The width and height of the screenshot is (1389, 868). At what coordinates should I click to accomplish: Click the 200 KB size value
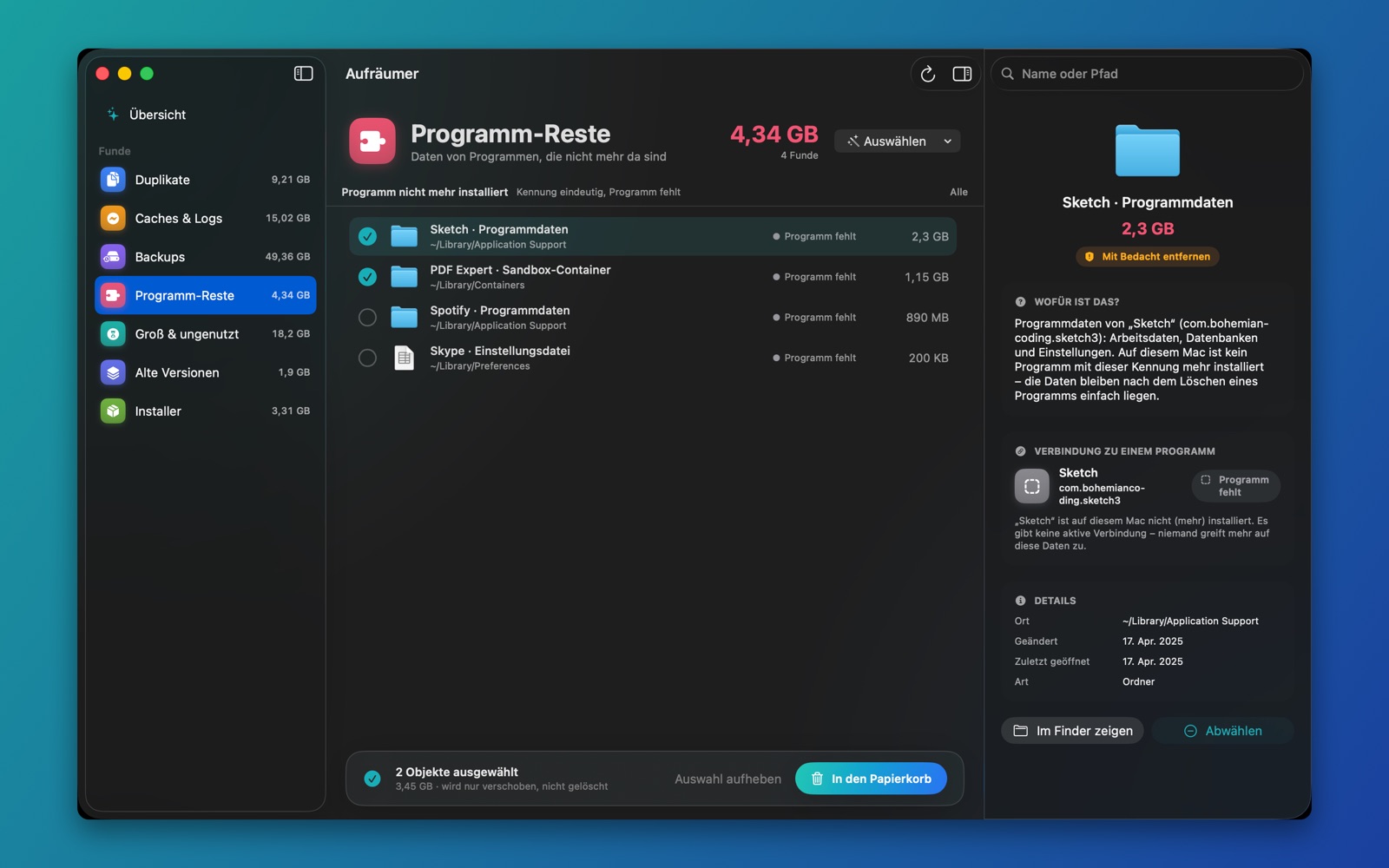[929, 358]
